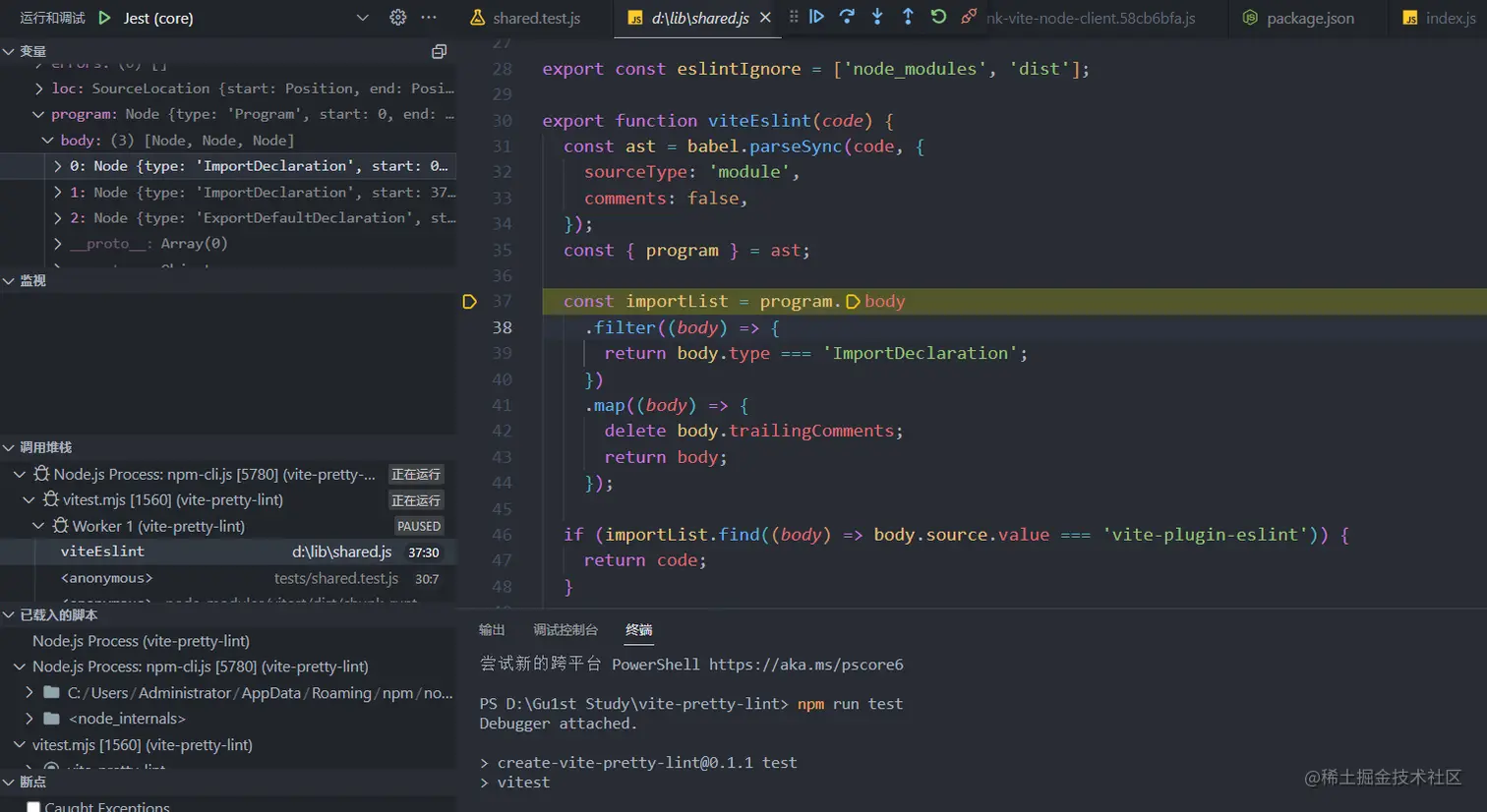Expand node 0 ImportDeclaration

point(57,166)
